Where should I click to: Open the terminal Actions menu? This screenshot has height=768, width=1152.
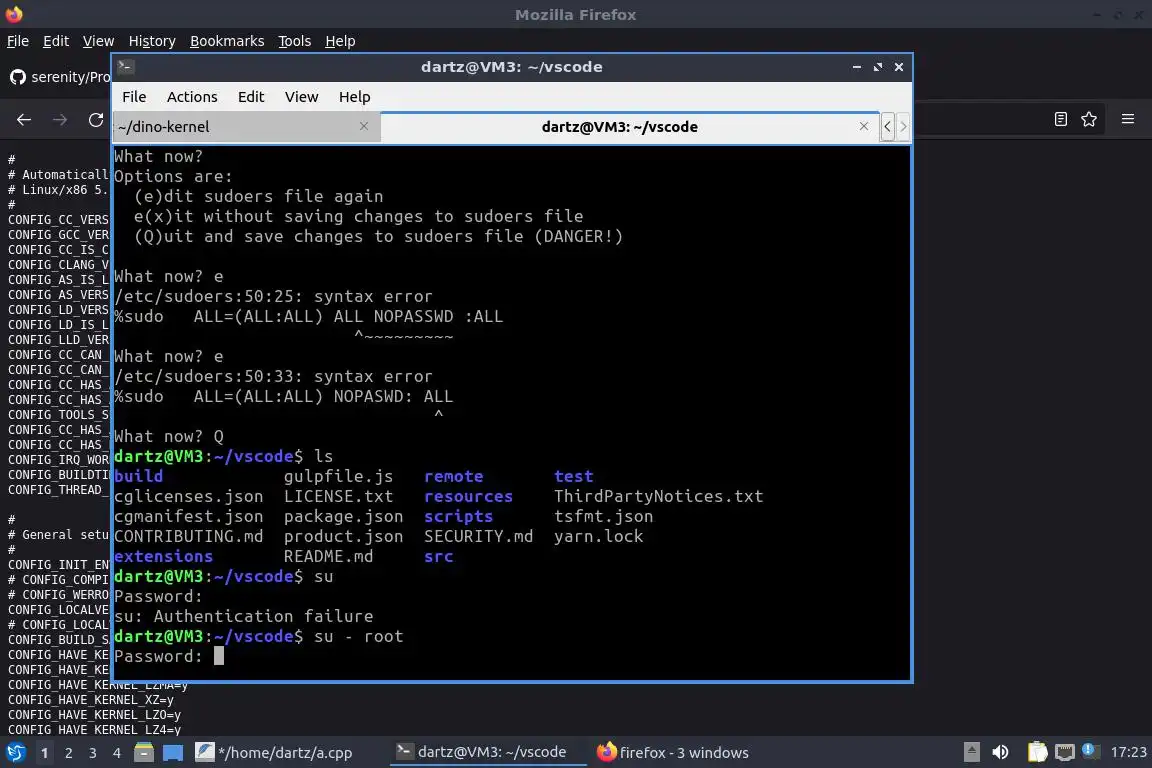(192, 97)
